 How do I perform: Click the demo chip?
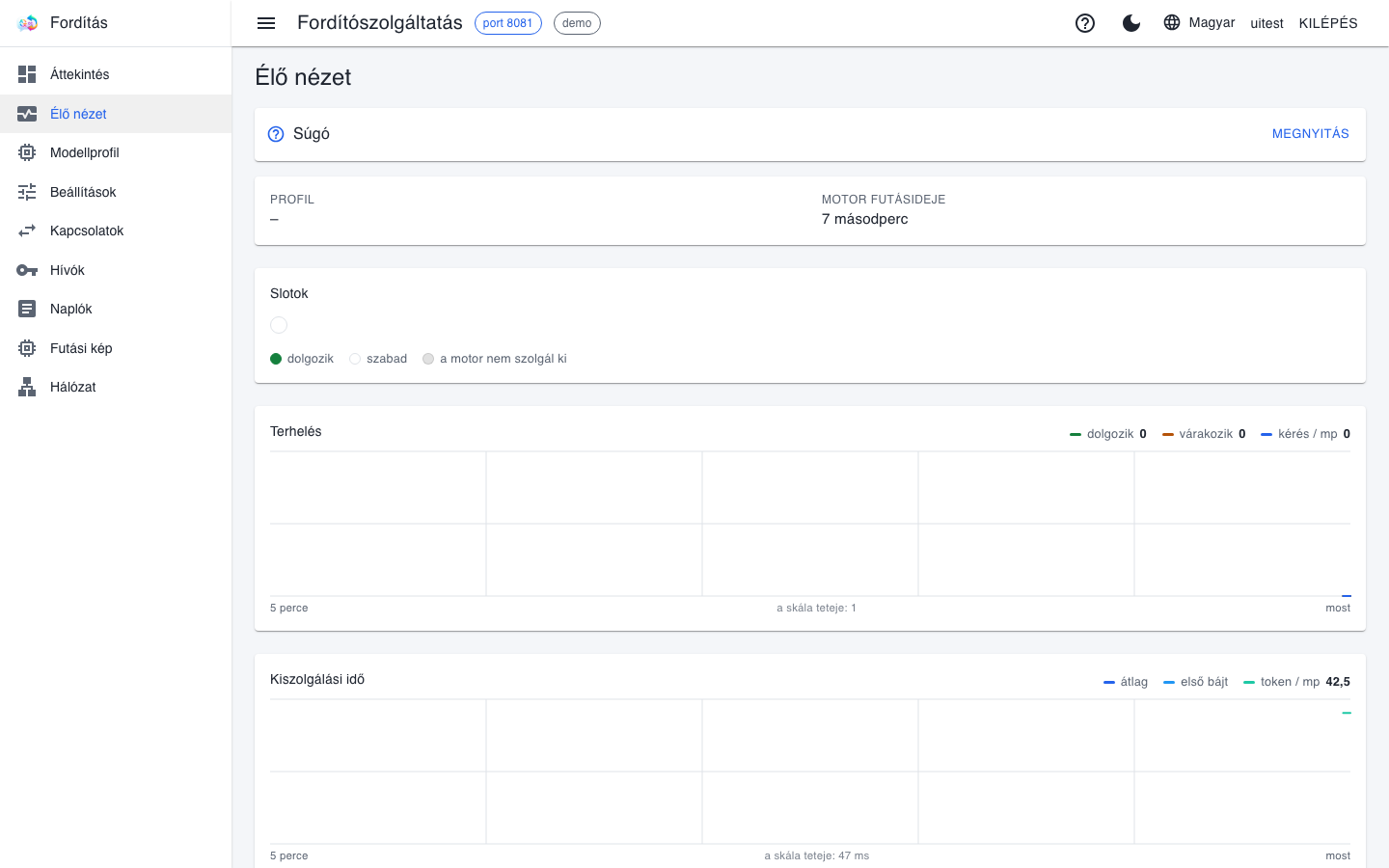click(x=577, y=23)
